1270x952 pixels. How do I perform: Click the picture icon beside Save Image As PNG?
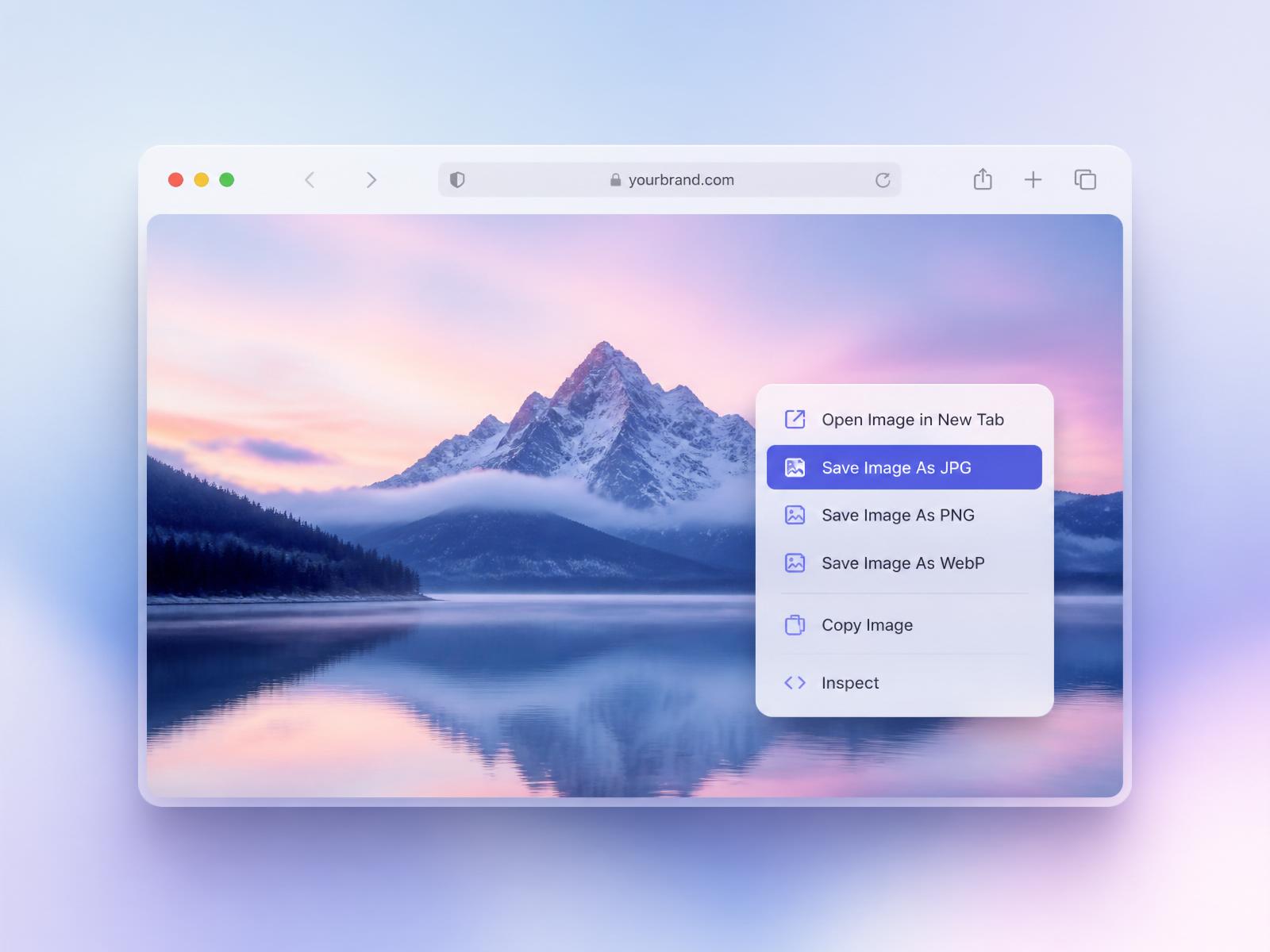795,515
